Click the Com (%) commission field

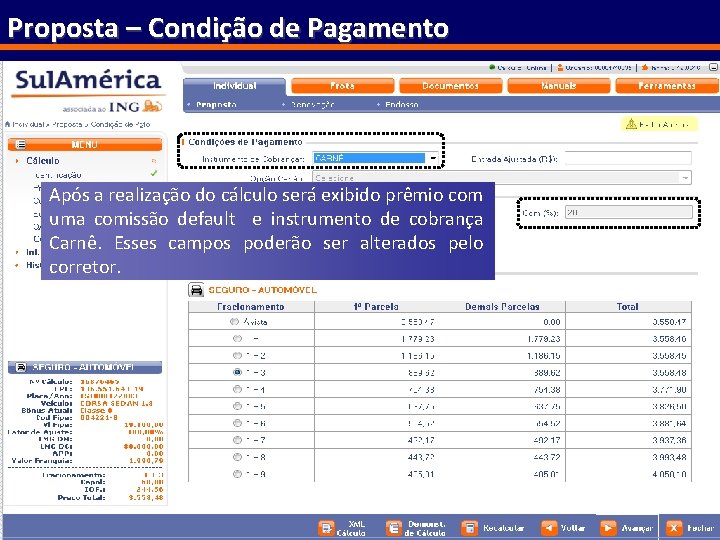pyautogui.click(x=629, y=213)
